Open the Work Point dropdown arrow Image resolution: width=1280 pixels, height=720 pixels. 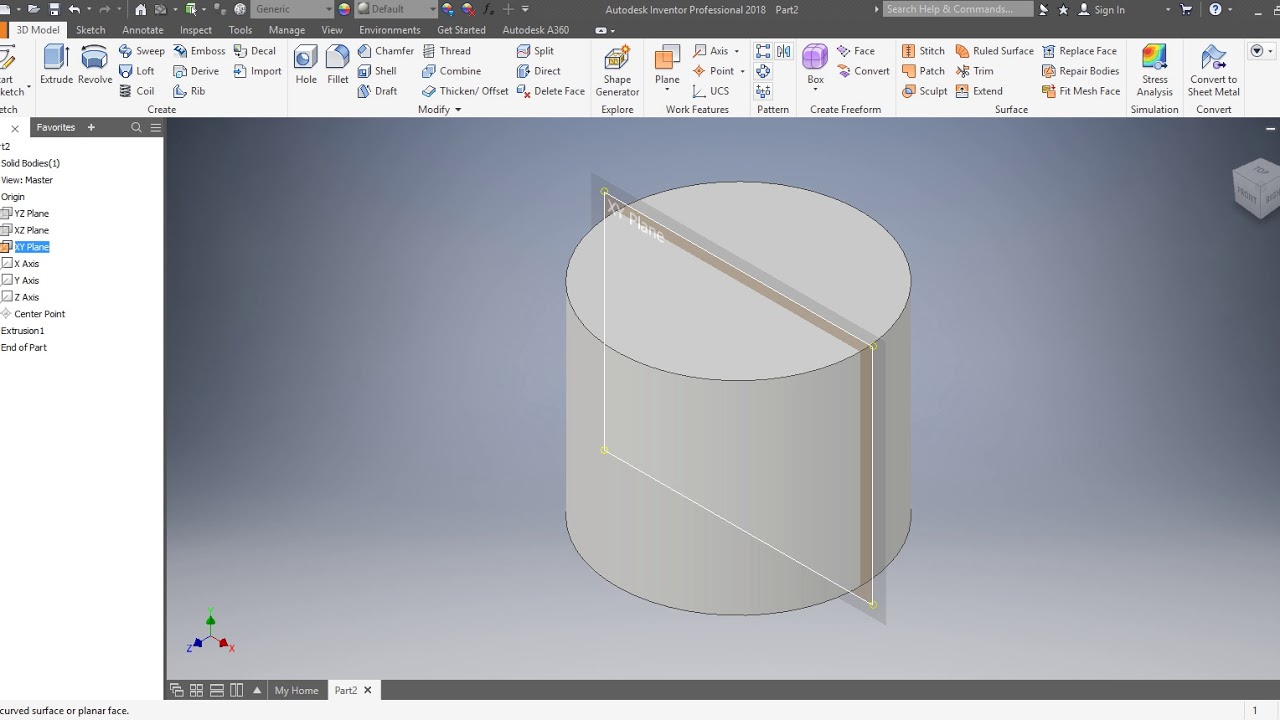coord(742,71)
